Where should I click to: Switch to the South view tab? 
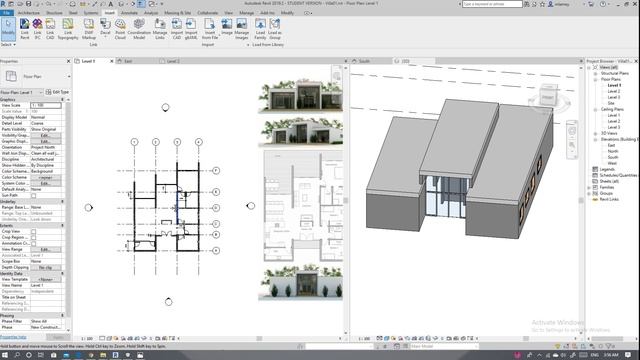(364, 61)
